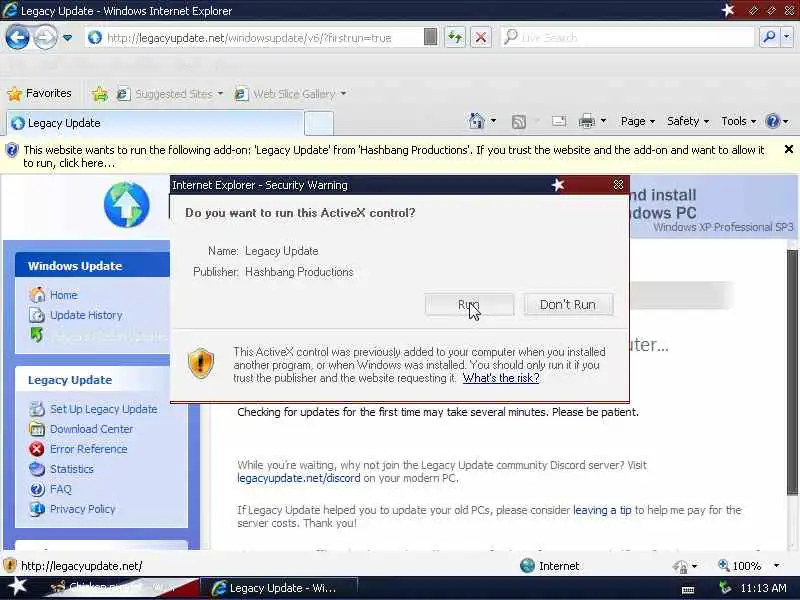Click the Read Mail toolbar icon
The width and height of the screenshot is (800, 600).
(x=559, y=121)
